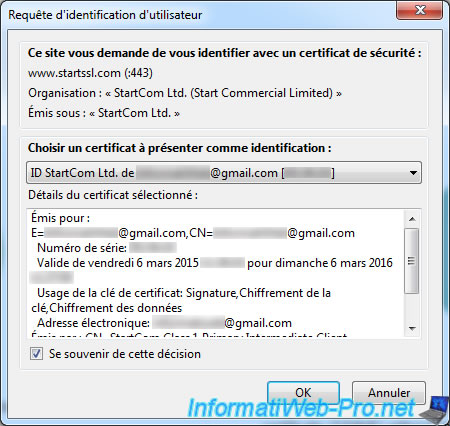The image size is (450, 426).
Task: Select the 'Adresse électronique' line in details
Action: click(164, 323)
